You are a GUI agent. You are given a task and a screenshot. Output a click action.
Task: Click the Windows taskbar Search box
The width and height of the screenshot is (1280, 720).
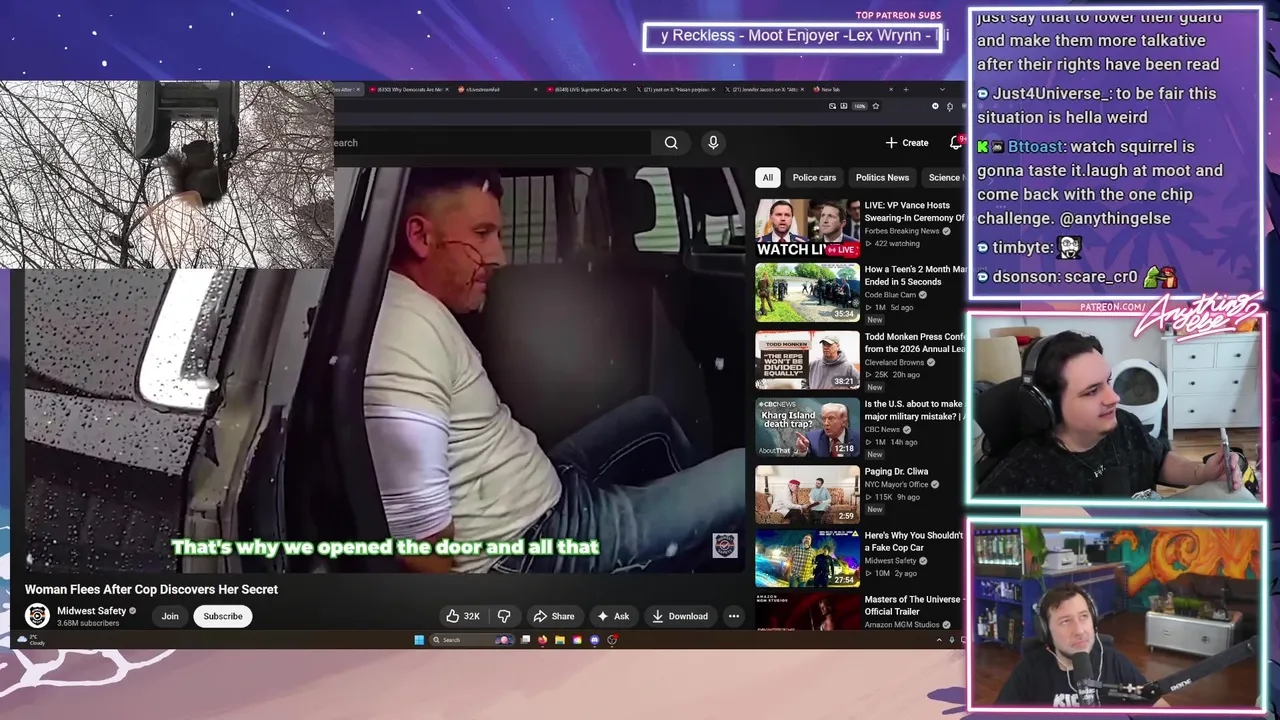[x=472, y=640]
